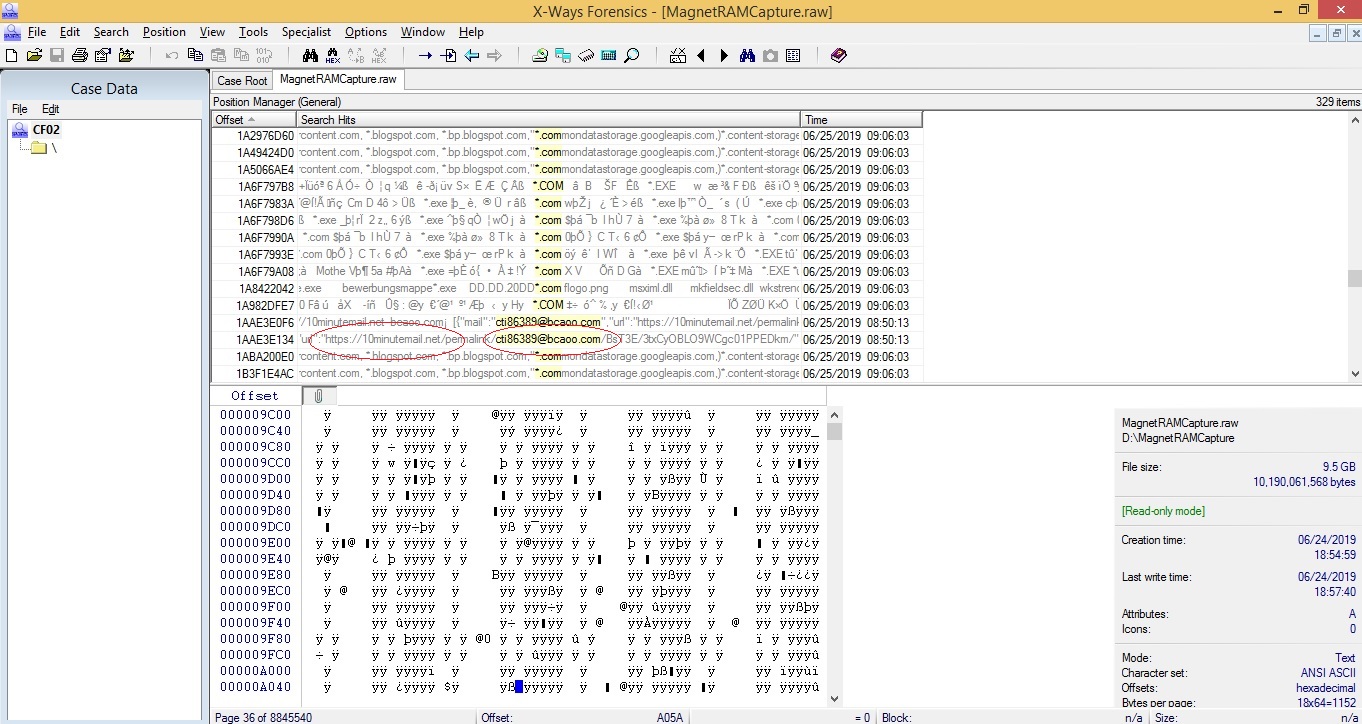The width and height of the screenshot is (1362, 724).
Task: Open the calculator tool
Action: 609,55
